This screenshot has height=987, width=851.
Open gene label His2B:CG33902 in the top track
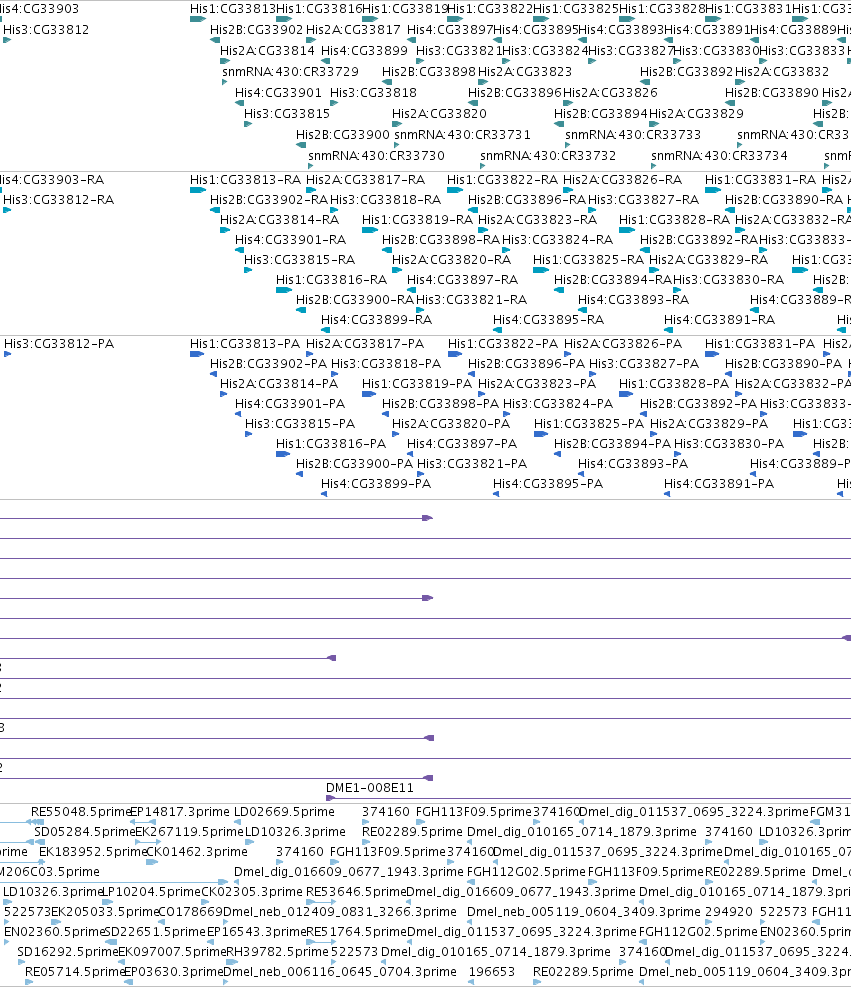[256, 30]
